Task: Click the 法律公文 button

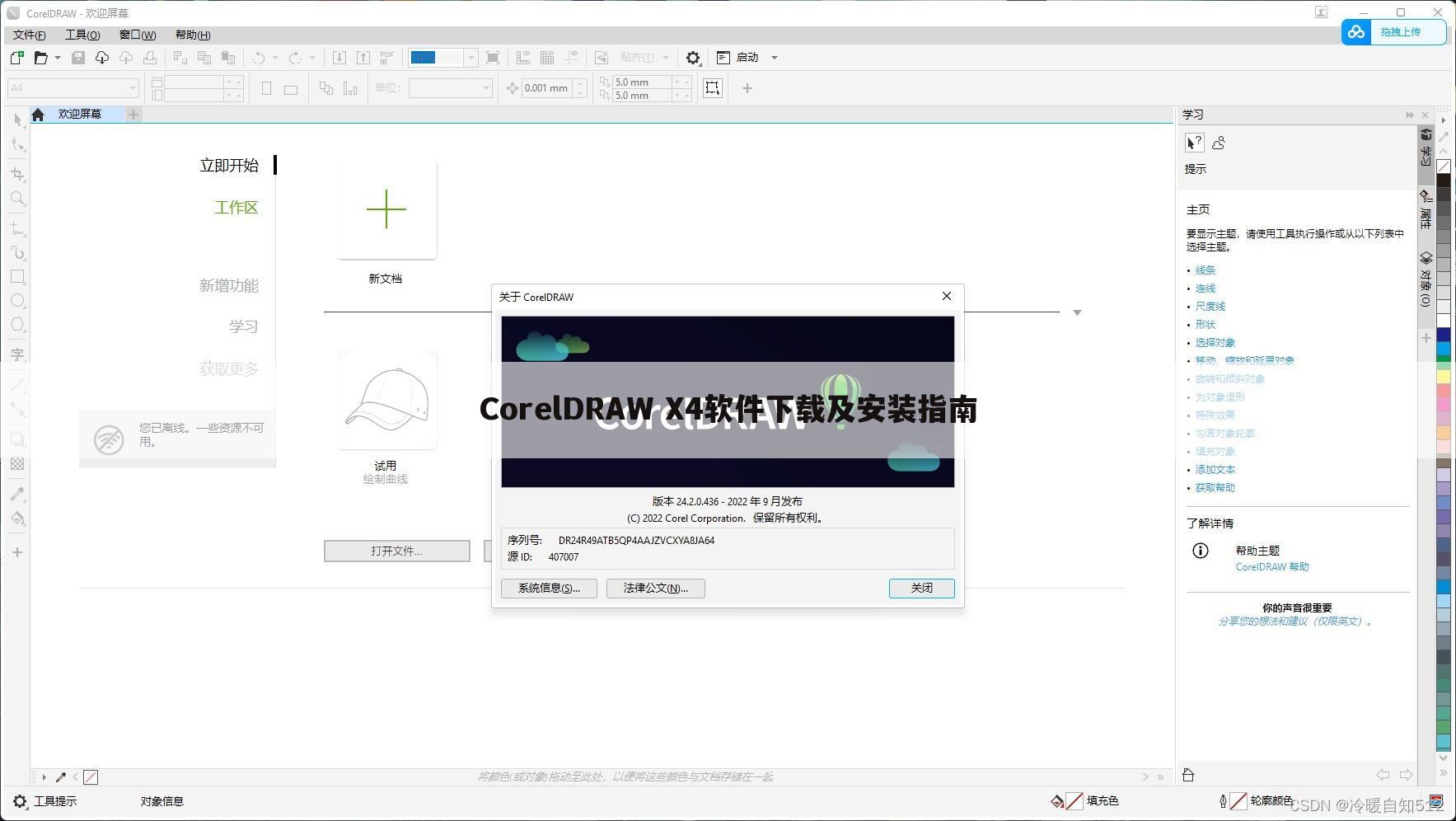Action: click(656, 588)
